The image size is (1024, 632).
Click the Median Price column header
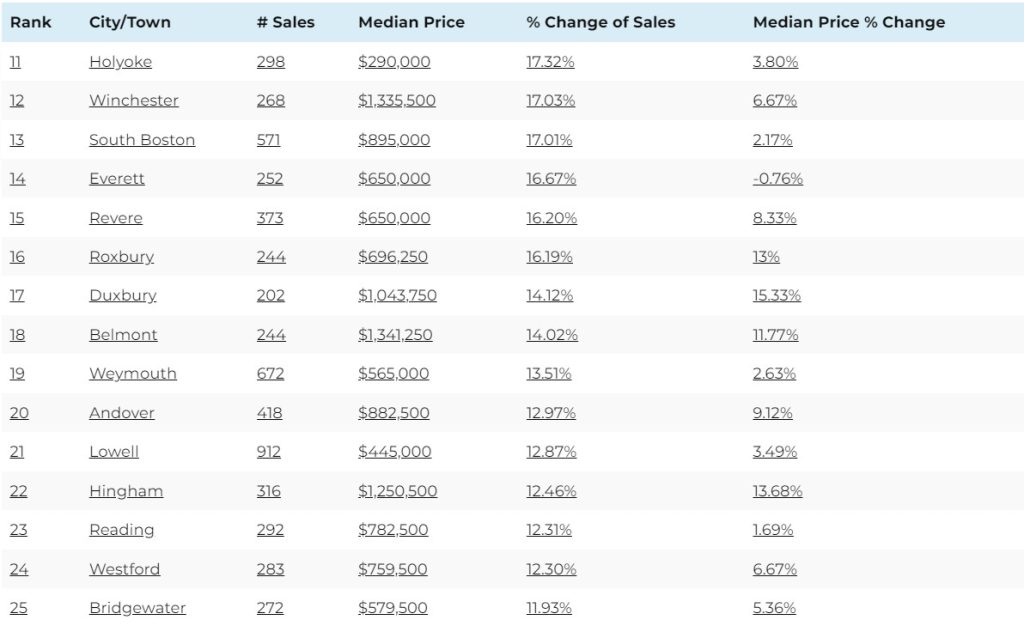click(411, 22)
